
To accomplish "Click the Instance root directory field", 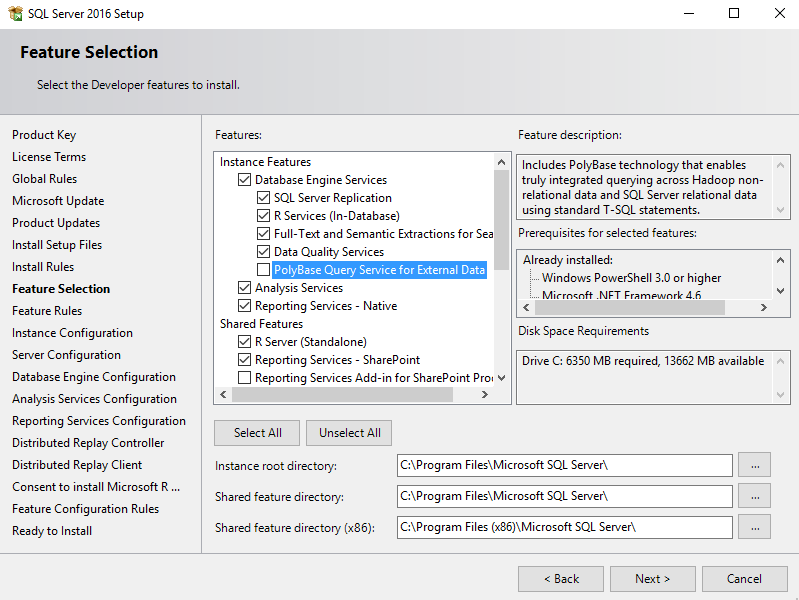I will click(x=565, y=465).
